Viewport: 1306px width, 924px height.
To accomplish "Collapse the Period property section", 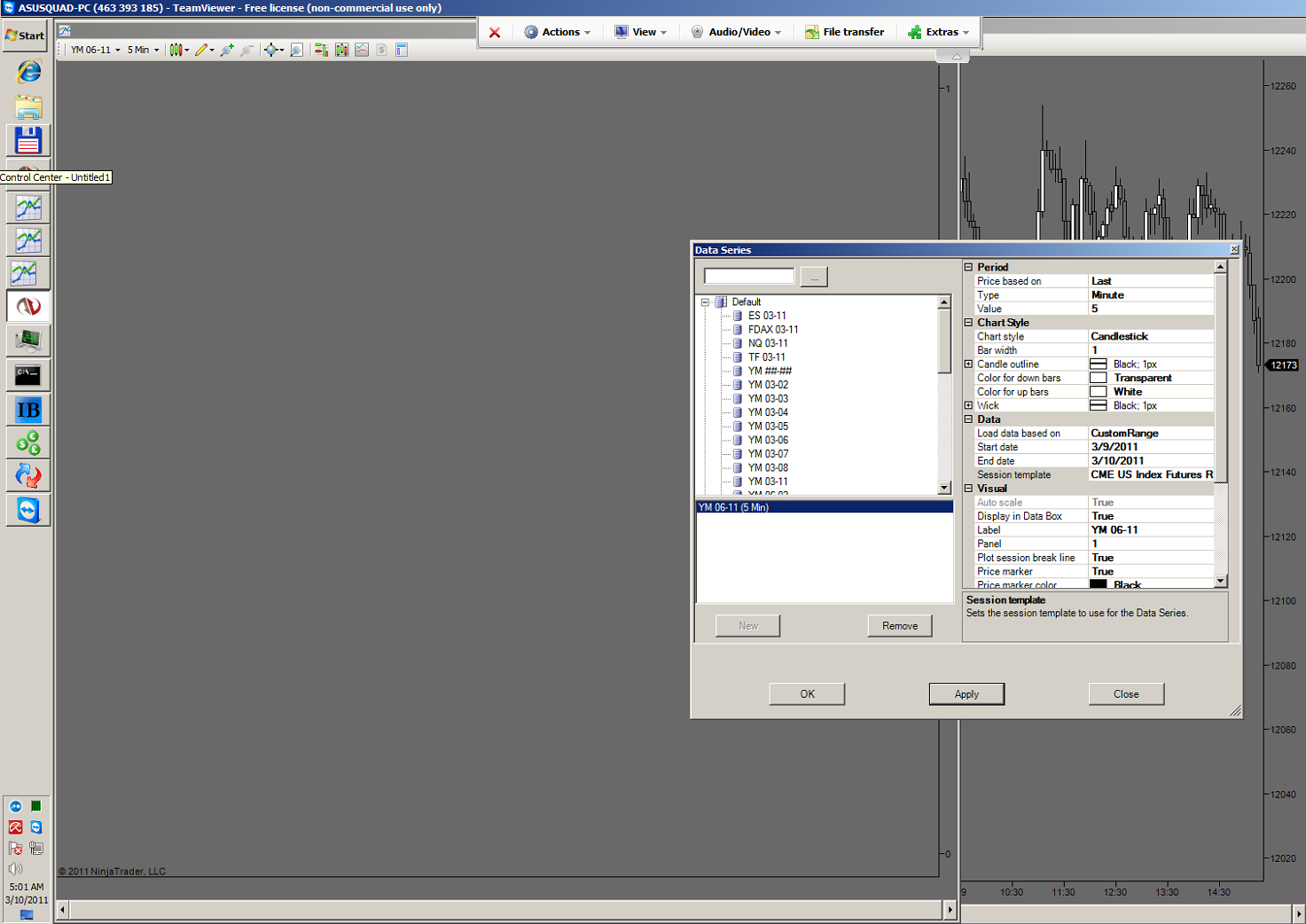I will click(968, 267).
